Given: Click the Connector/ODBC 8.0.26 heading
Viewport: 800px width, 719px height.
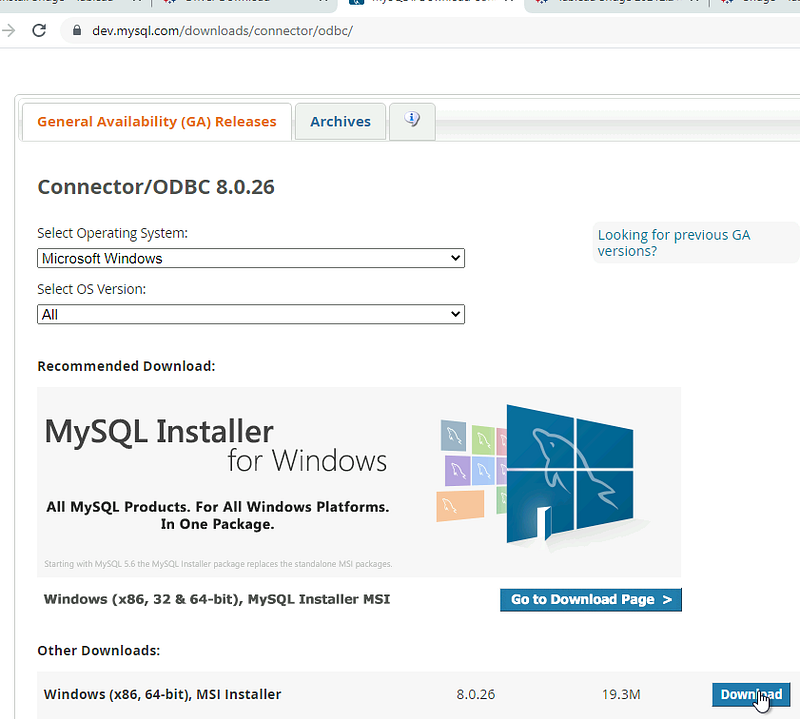Looking at the screenshot, I should tap(156, 187).
